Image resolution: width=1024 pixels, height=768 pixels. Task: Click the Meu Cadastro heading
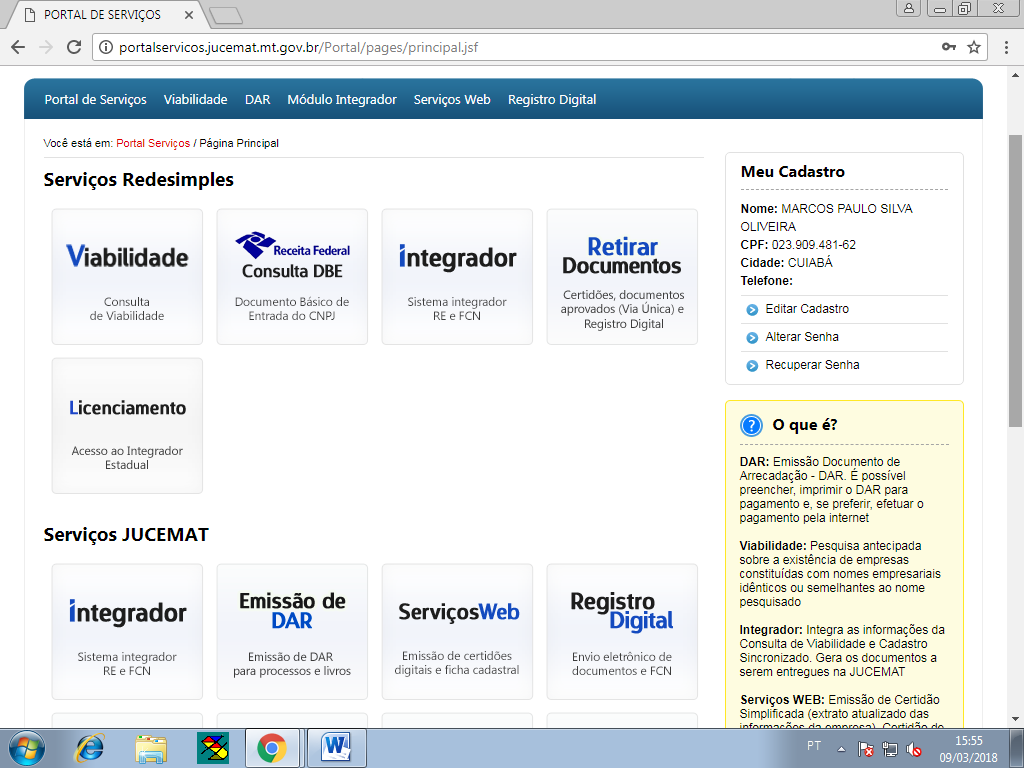[793, 172]
